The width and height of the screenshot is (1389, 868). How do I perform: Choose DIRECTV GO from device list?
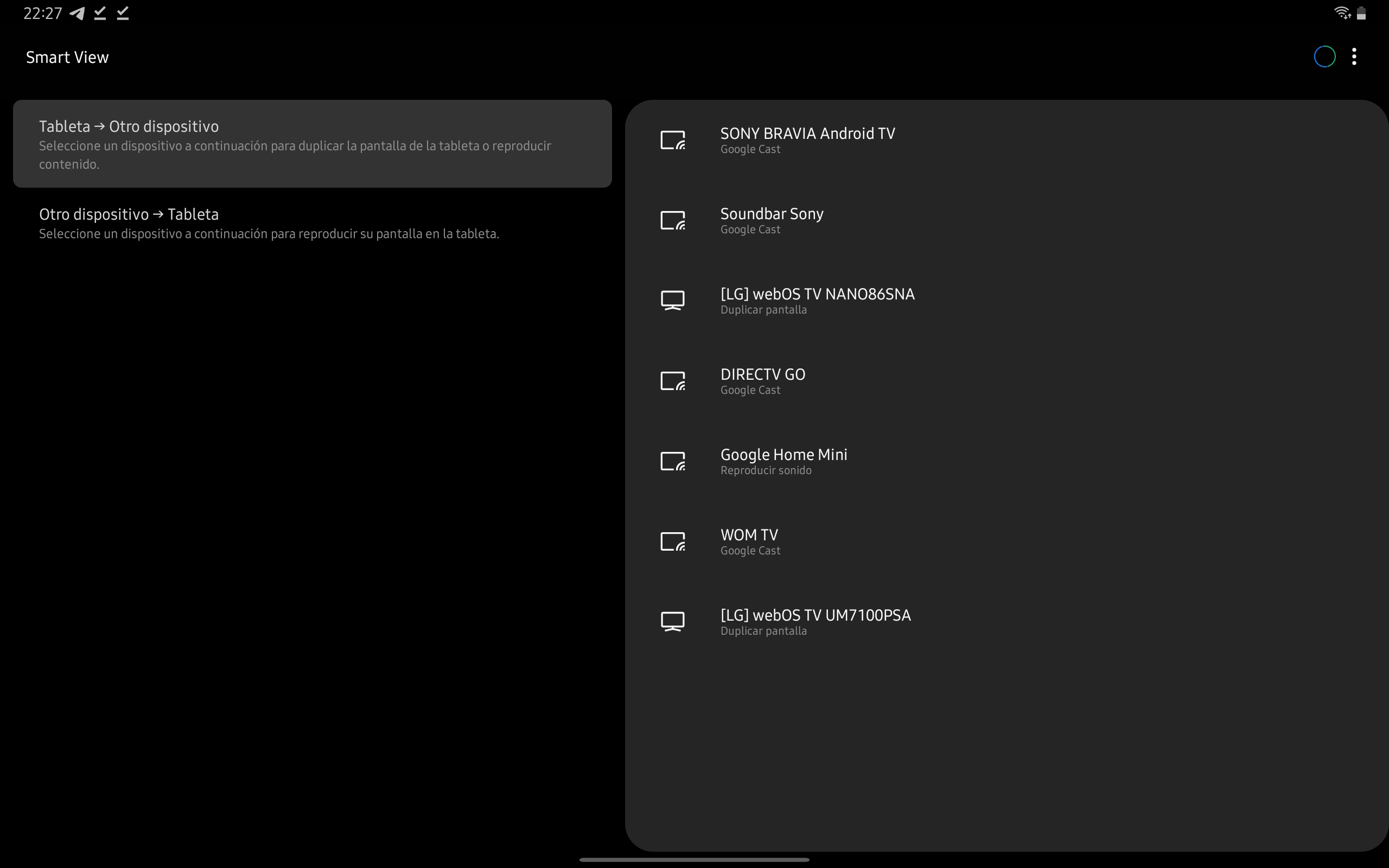[x=762, y=381]
